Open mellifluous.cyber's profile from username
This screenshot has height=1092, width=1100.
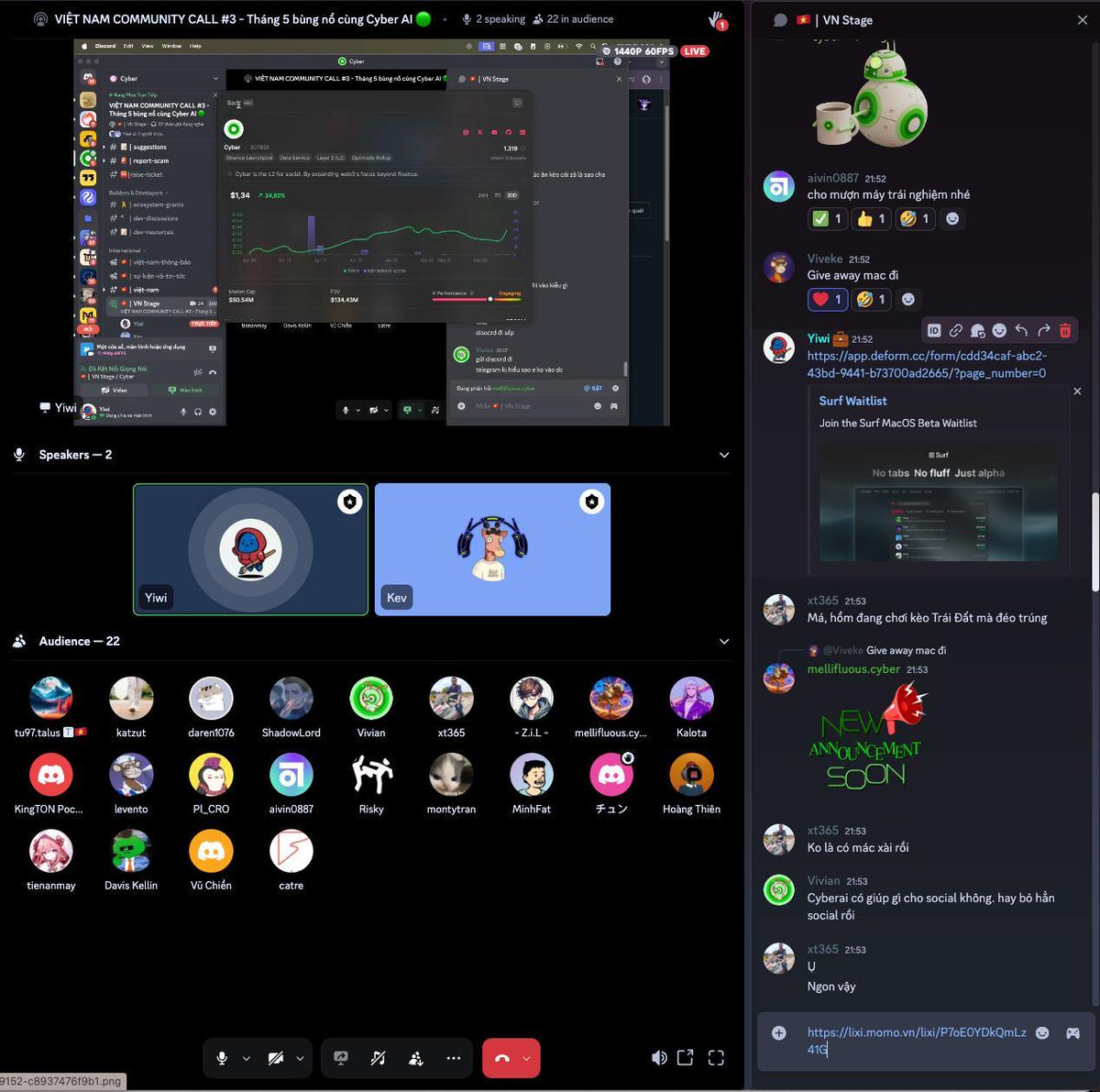pyautogui.click(x=853, y=669)
